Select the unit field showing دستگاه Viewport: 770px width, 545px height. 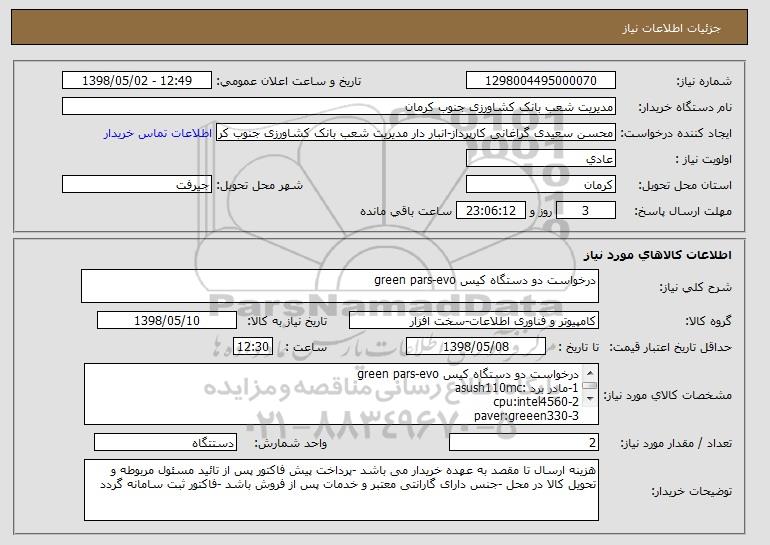(165, 442)
